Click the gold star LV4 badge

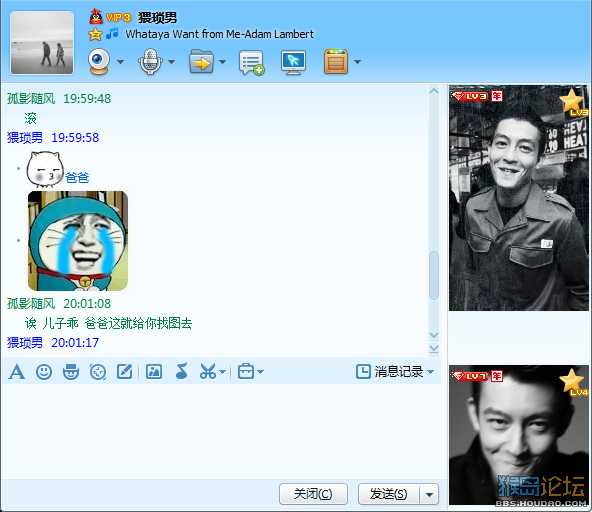coord(573,382)
